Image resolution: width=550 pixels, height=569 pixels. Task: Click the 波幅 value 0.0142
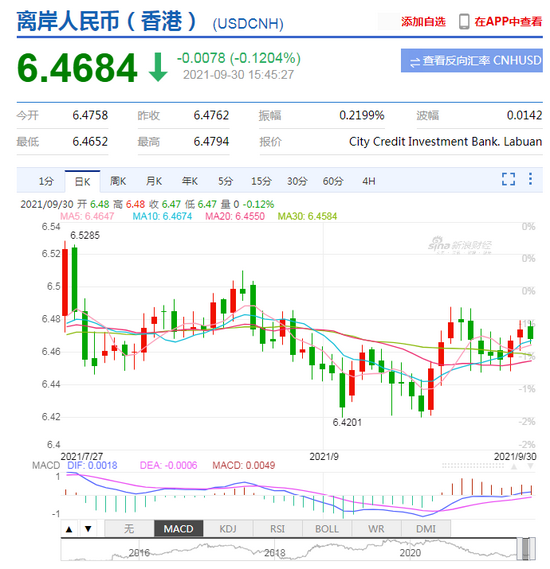click(x=524, y=115)
